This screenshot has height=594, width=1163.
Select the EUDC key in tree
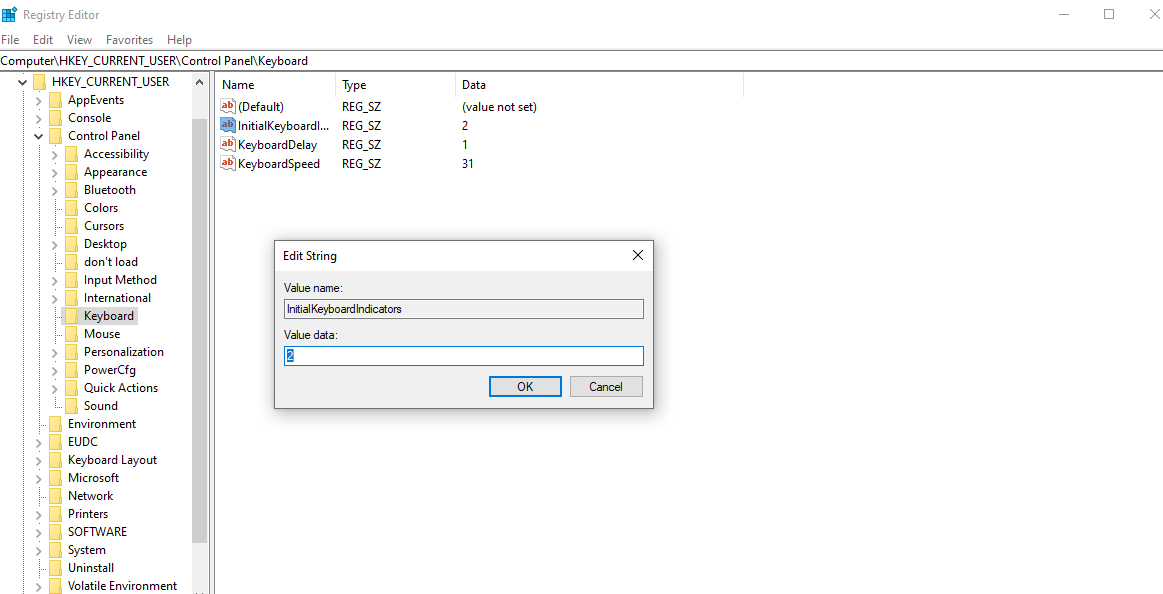(x=83, y=442)
